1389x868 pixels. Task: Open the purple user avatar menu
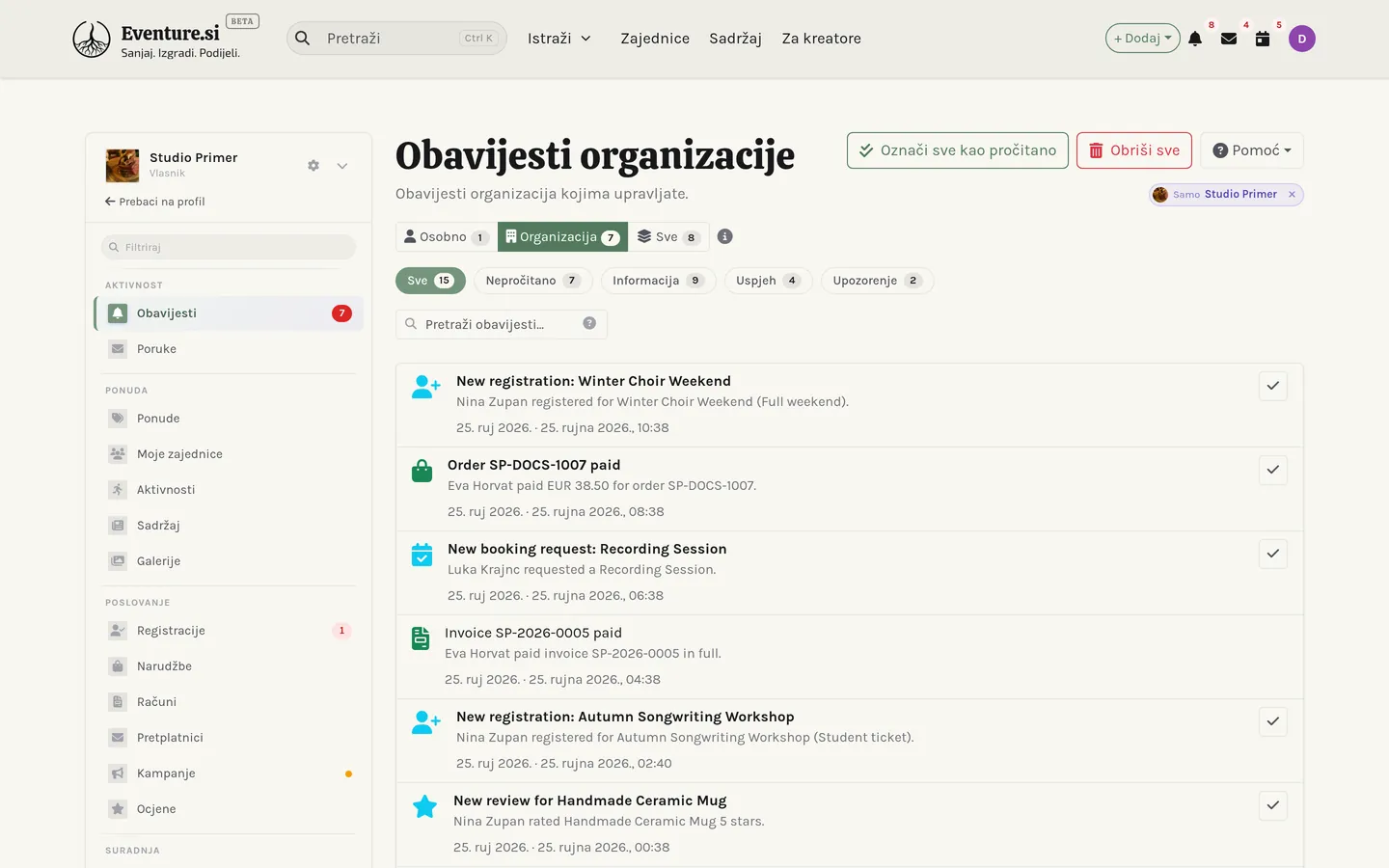point(1302,39)
